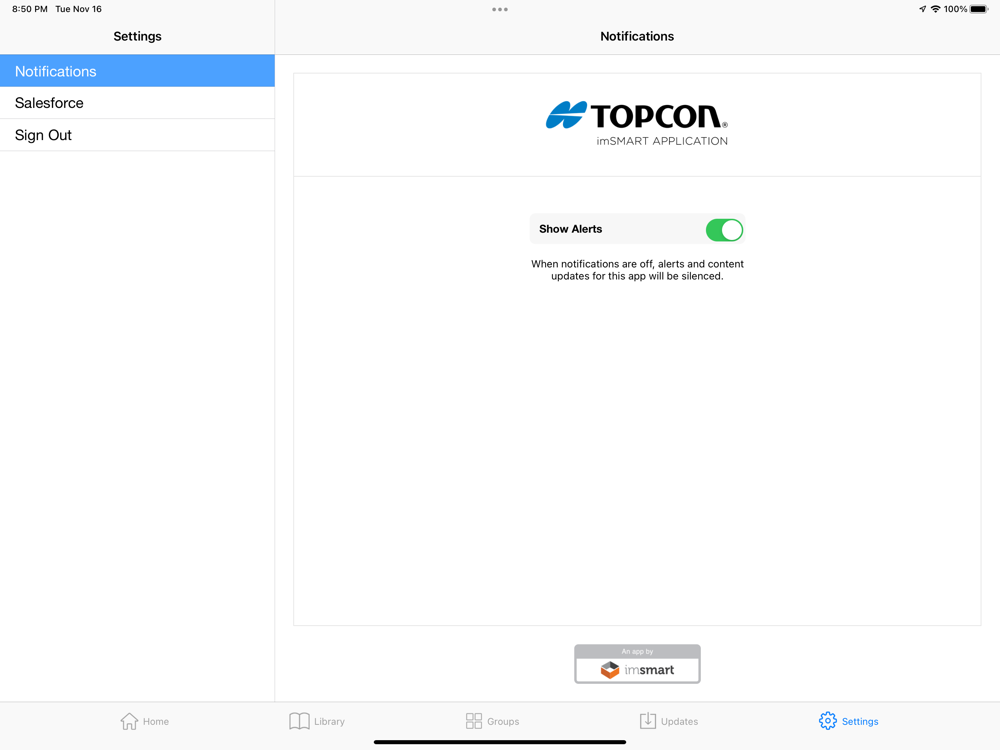Toggle the Show Alerts switch
The image size is (1000, 750).
click(x=724, y=230)
